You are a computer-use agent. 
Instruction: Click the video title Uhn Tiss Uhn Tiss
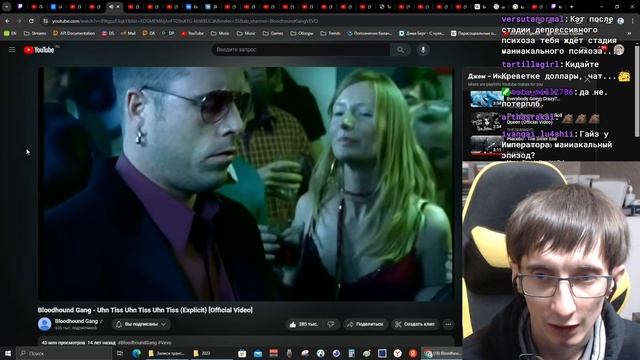(x=145, y=310)
